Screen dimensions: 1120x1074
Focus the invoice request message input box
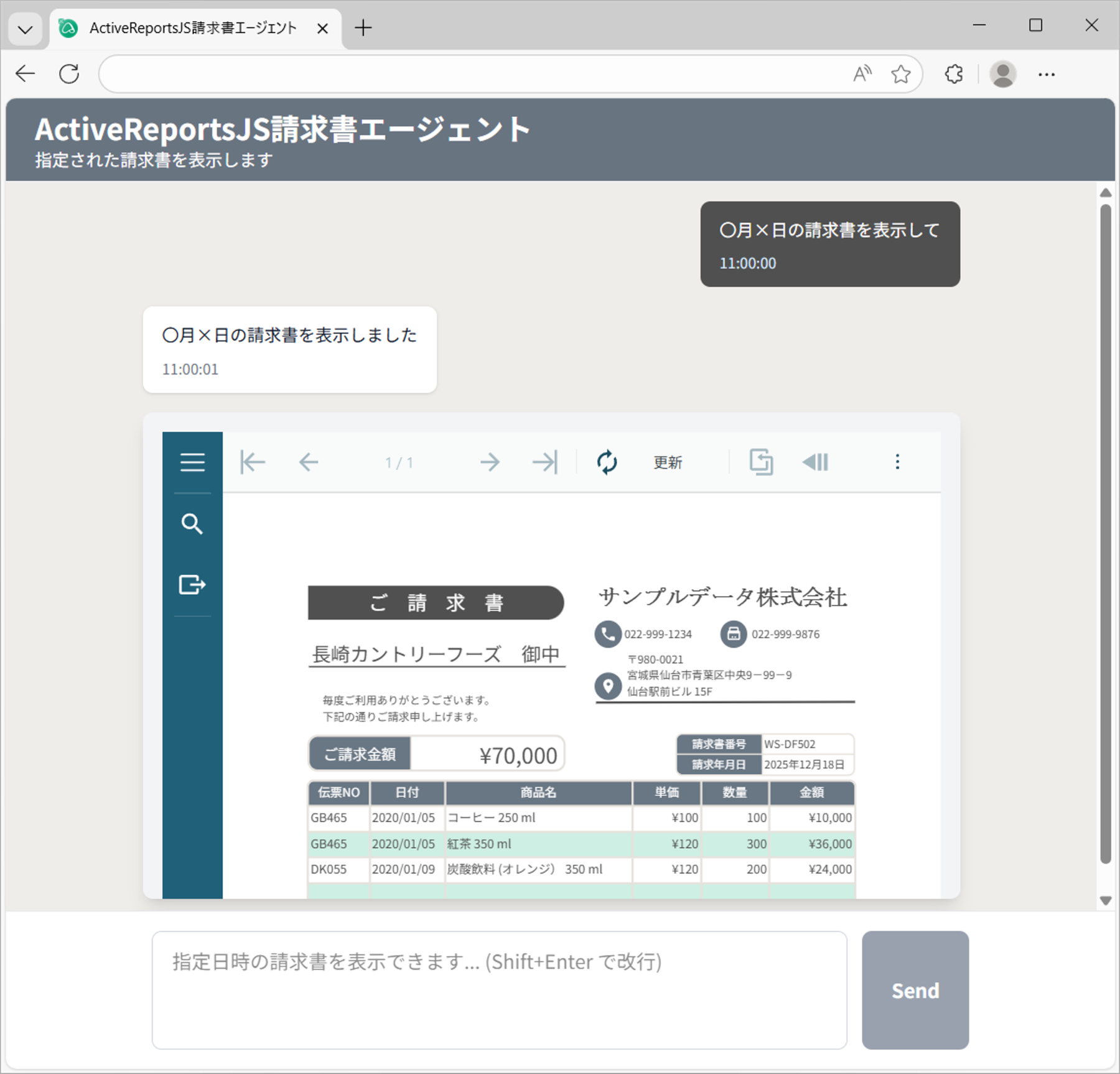(x=500, y=990)
